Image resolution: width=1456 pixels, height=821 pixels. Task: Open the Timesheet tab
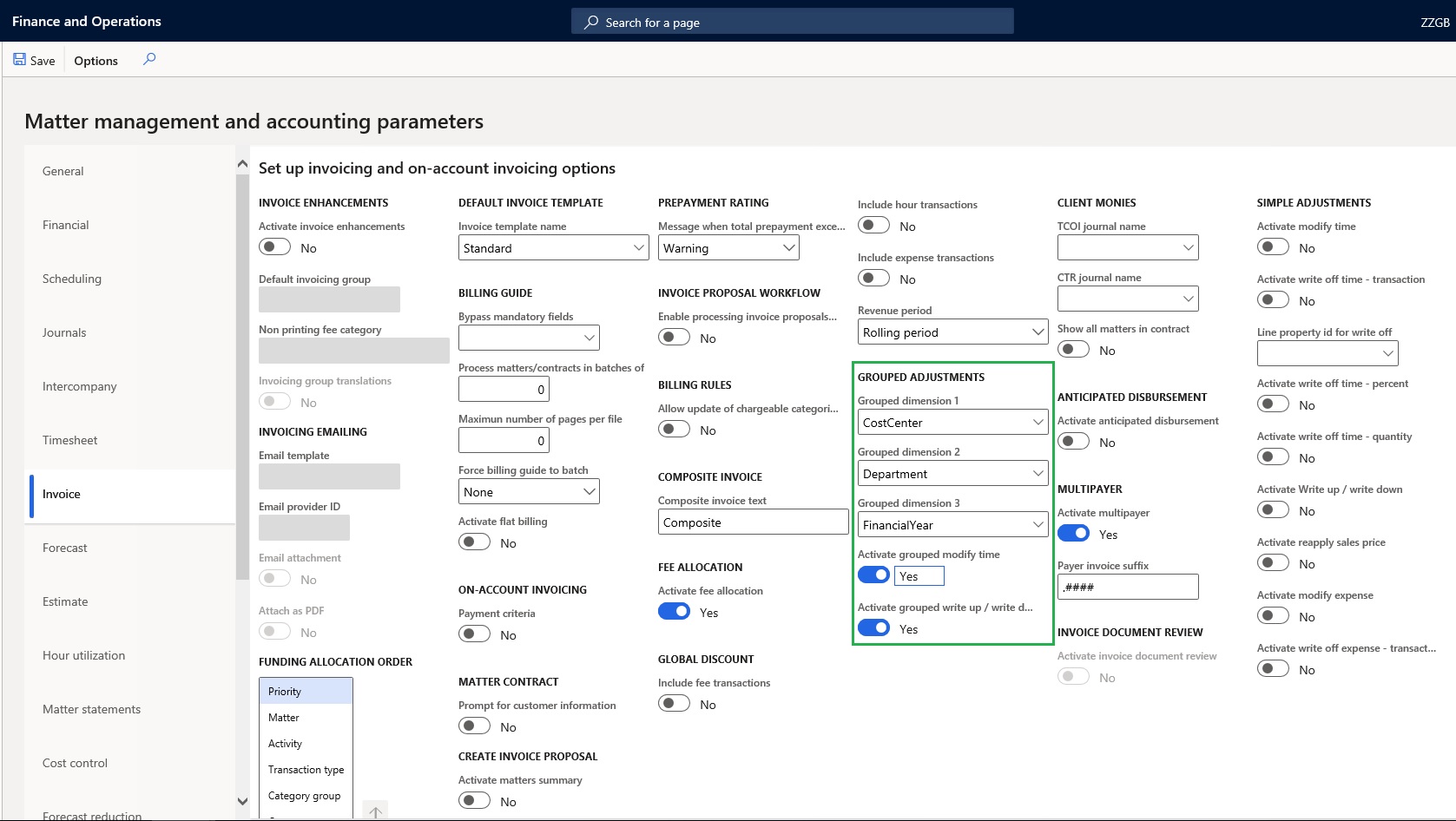(130, 440)
